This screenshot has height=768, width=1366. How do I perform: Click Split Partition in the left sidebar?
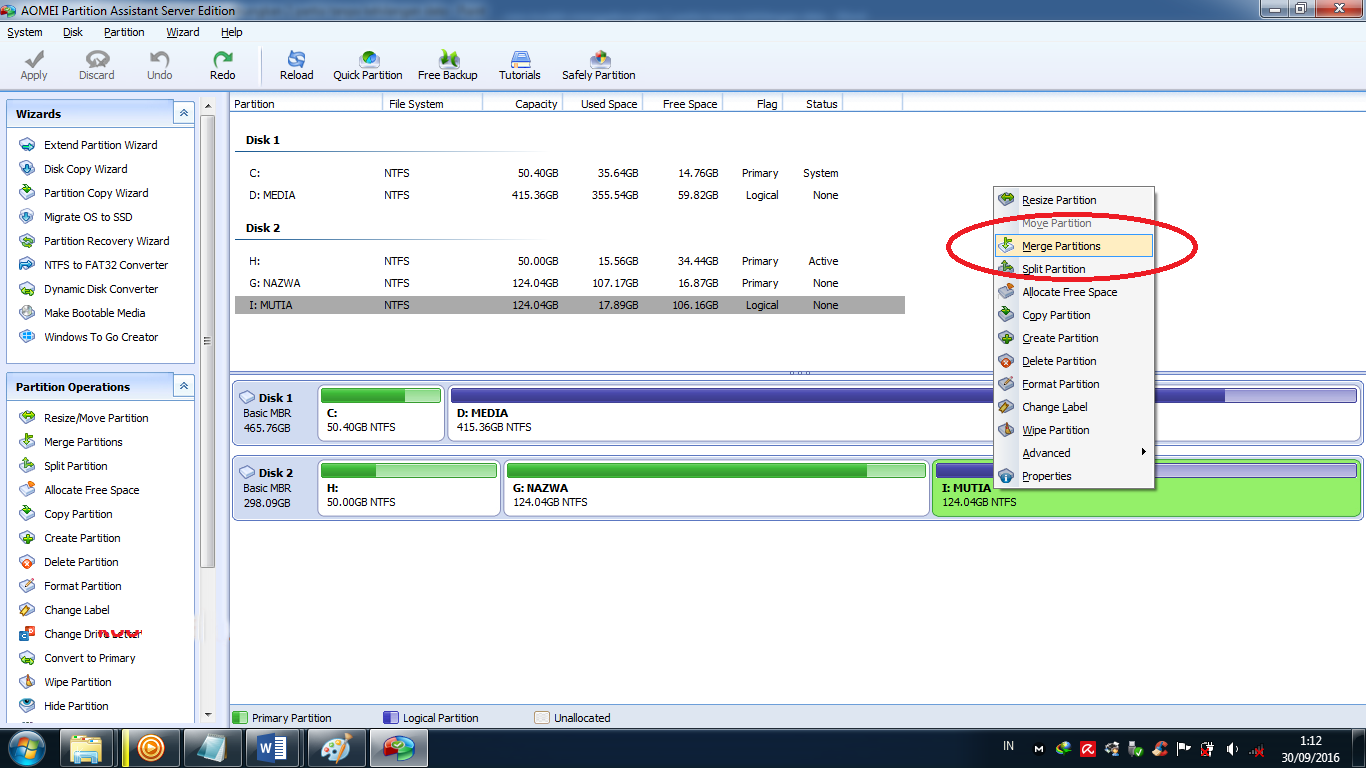click(75, 466)
